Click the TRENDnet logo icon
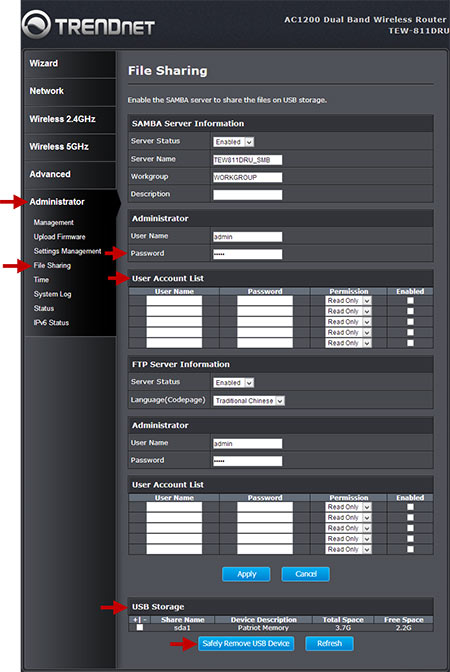The width and height of the screenshot is (450, 672). coord(36,24)
